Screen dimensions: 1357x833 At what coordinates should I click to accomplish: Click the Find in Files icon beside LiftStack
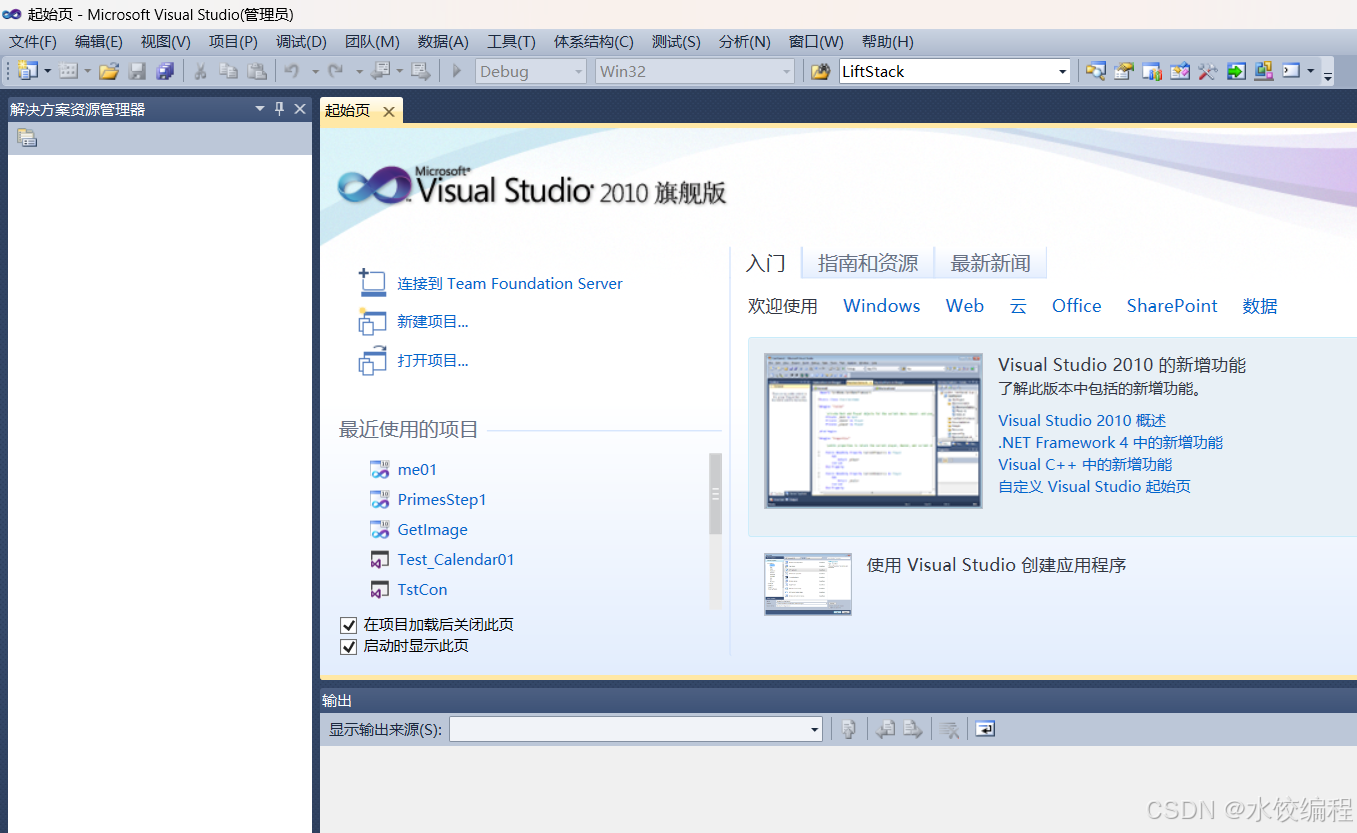pyautogui.click(x=821, y=71)
